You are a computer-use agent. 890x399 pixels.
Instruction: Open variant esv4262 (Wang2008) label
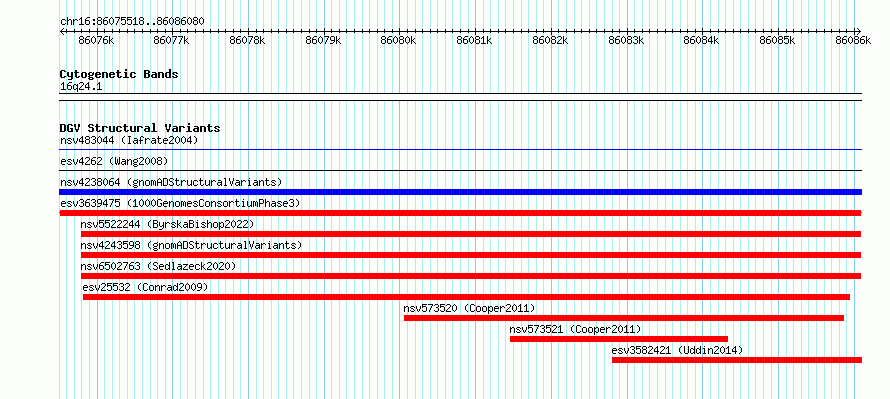pos(114,161)
